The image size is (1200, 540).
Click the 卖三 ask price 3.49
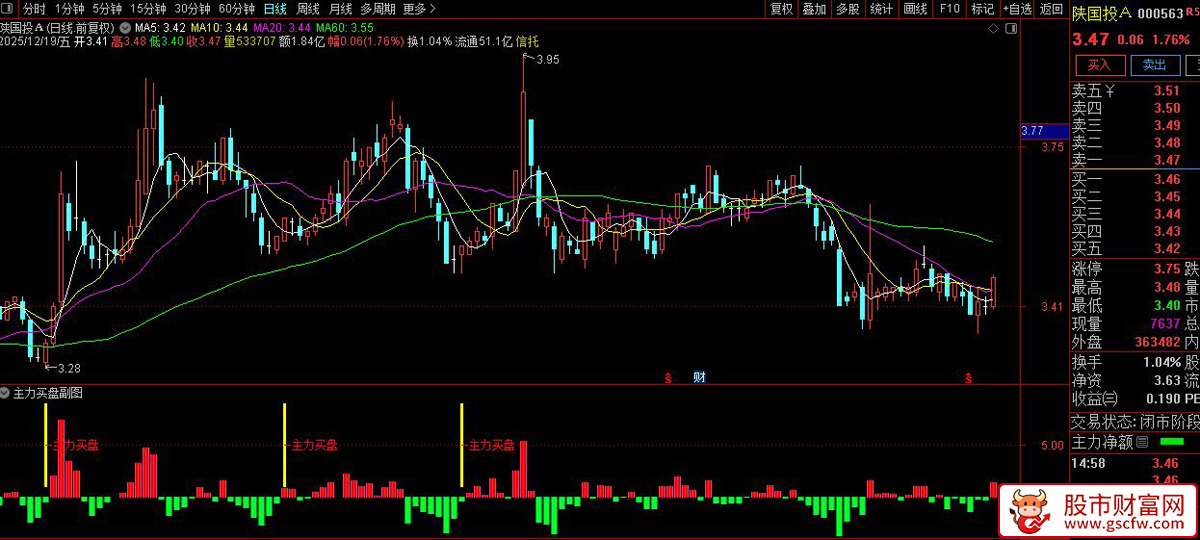point(1166,125)
